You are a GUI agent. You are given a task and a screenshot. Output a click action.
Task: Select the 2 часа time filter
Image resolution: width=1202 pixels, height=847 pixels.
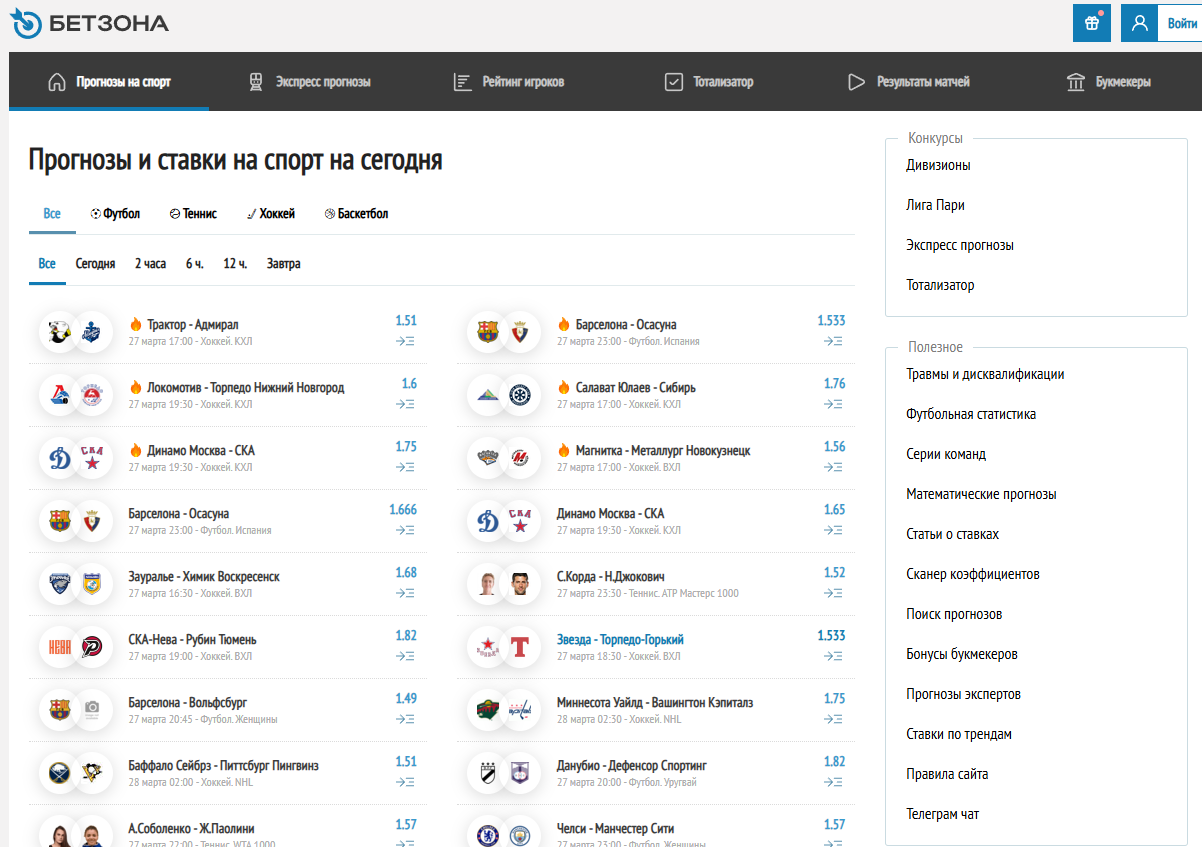(150, 264)
